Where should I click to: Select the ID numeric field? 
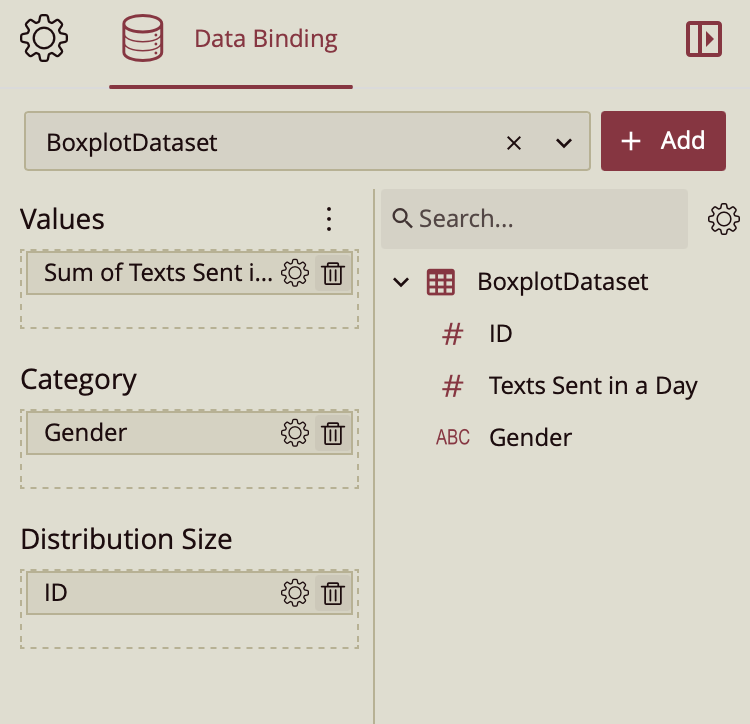coord(500,334)
